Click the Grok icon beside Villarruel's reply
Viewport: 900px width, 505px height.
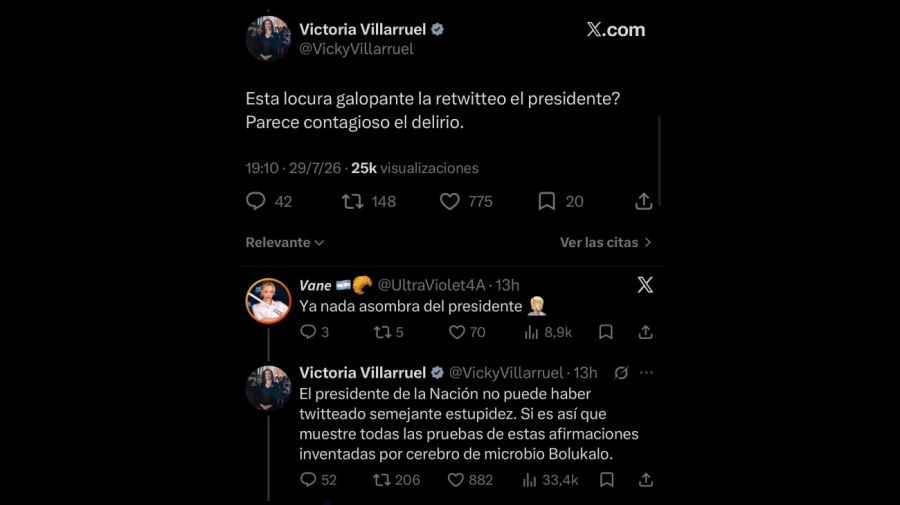pos(621,373)
